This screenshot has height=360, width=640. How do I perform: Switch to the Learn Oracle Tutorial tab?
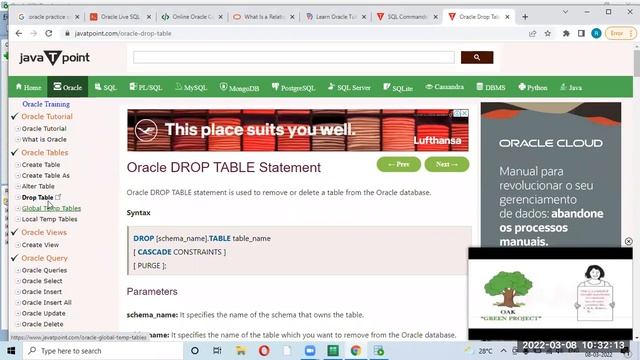(336, 17)
